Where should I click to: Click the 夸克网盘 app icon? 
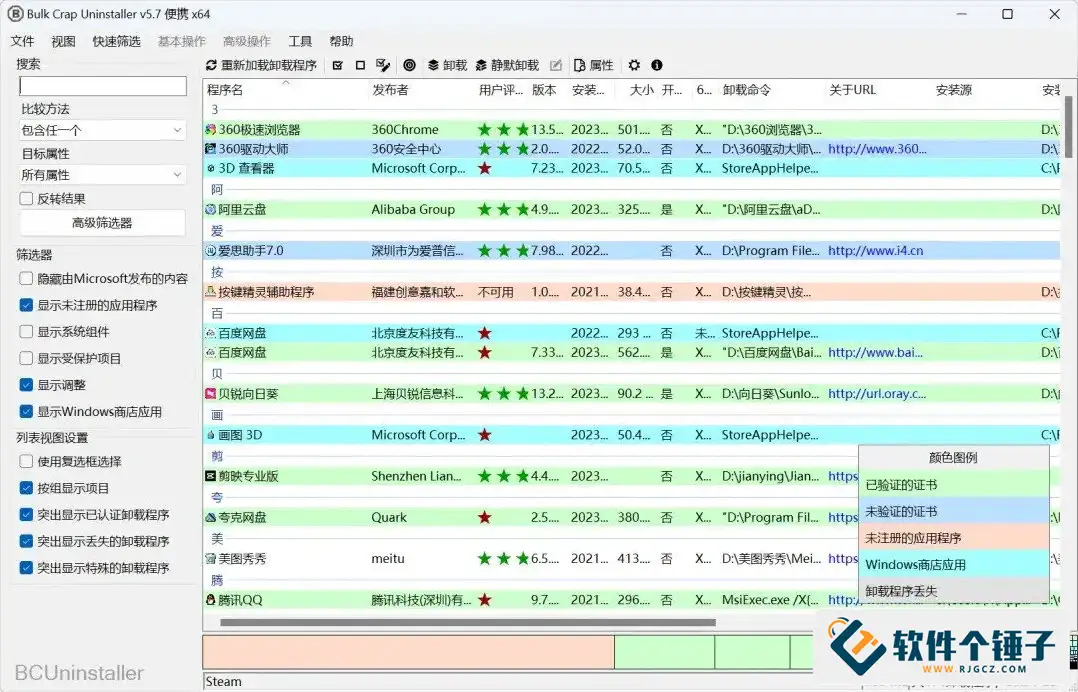[211, 517]
